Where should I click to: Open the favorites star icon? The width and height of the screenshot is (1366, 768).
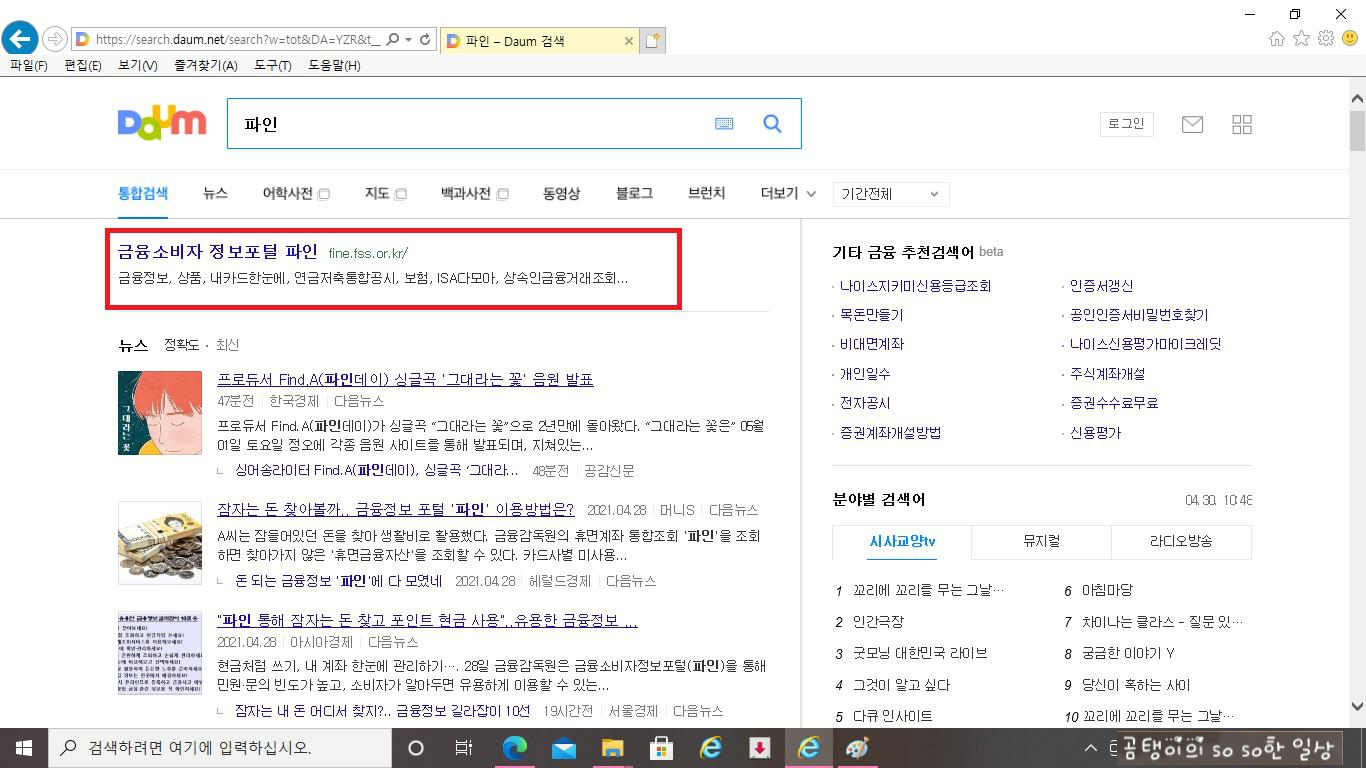[1301, 38]
